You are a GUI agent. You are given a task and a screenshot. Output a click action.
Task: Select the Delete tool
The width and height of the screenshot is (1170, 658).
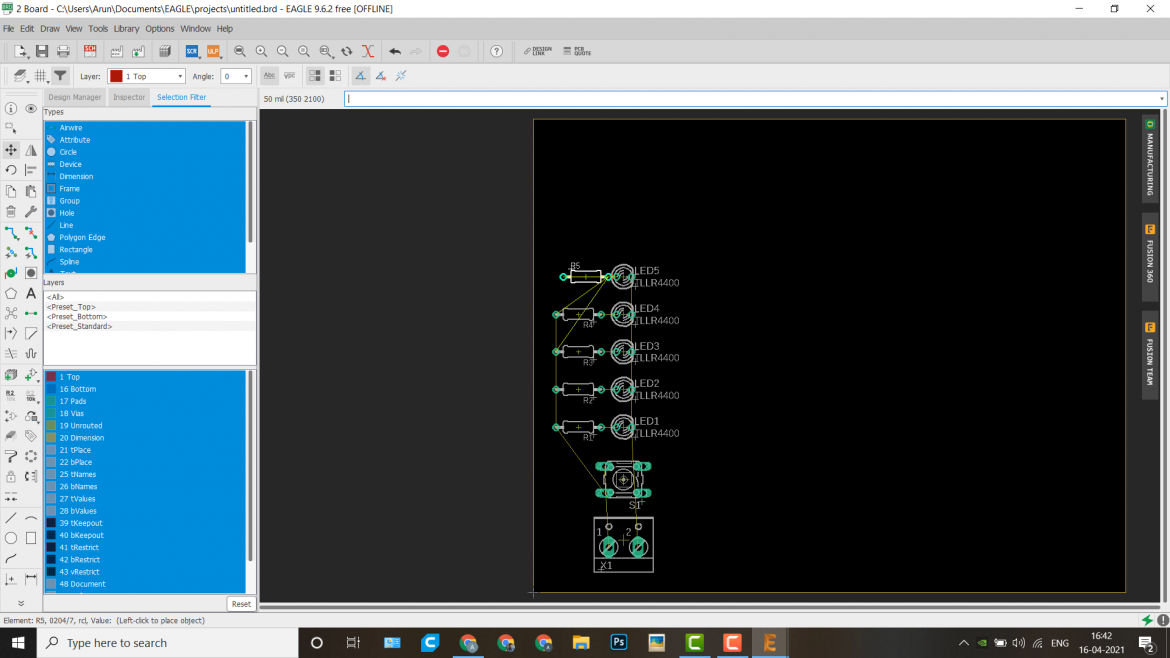[11, 211]
